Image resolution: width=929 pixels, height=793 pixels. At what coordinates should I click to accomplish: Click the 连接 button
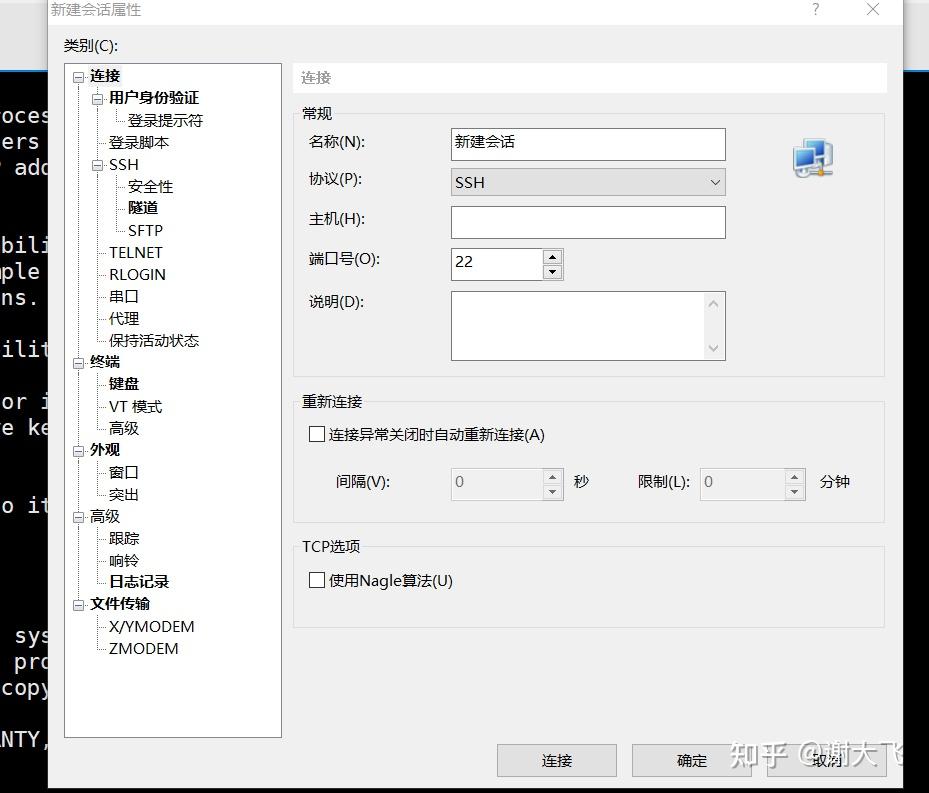click(x=556, y=760)
